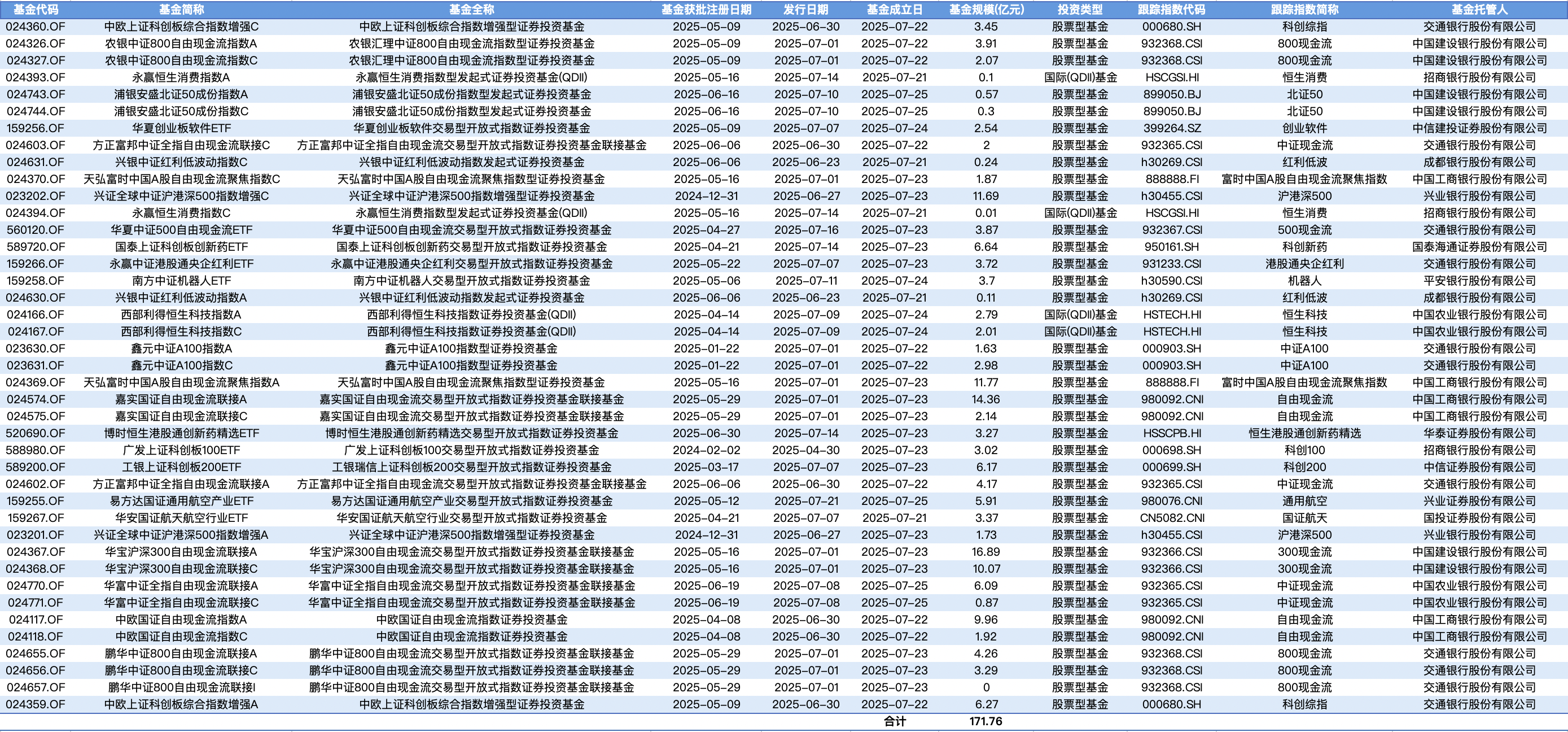Click the 基金成立日 column header

[895, 10]
